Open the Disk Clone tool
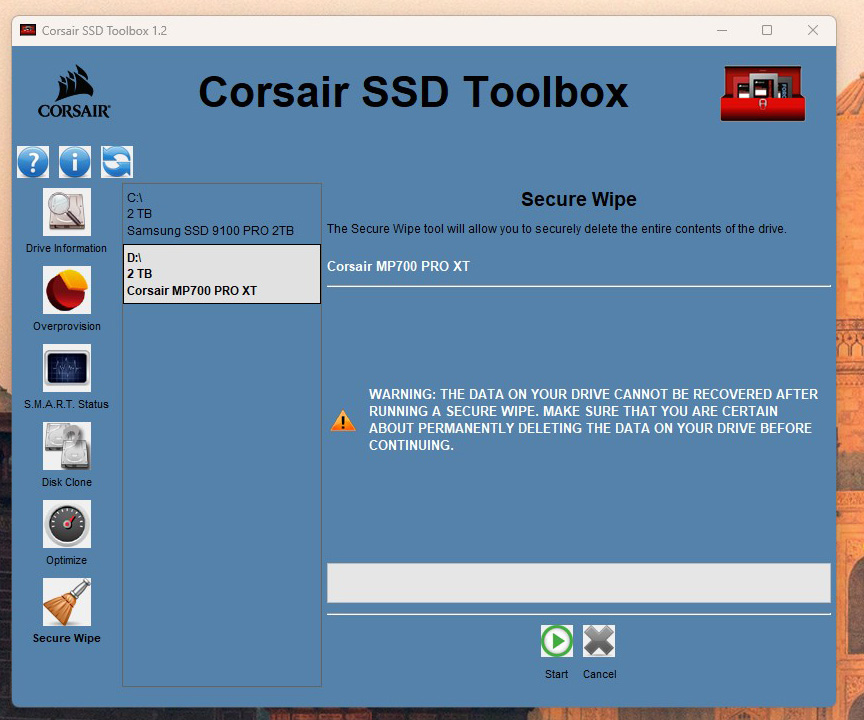The image size is (864, 720). 67,447
